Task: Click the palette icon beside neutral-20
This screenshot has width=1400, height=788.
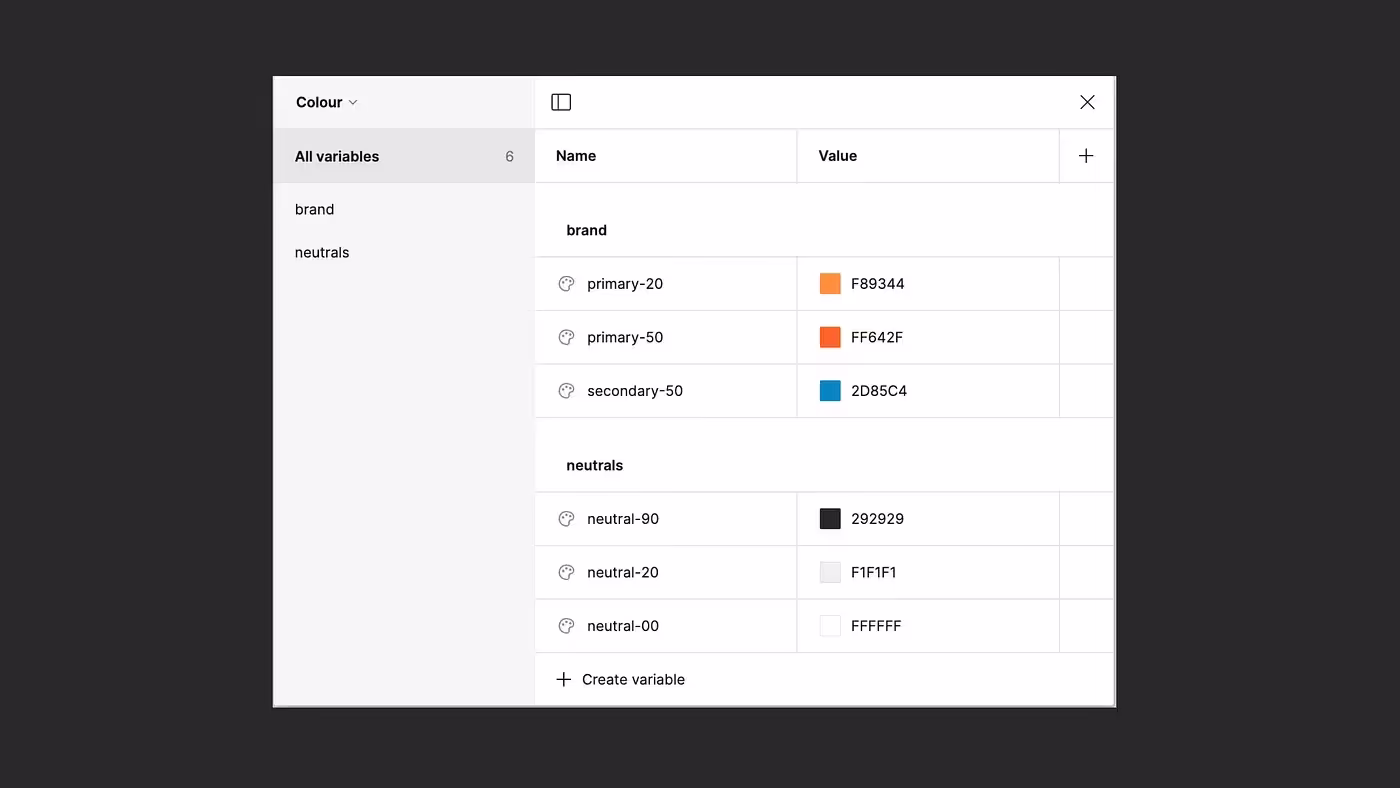Action: pos(566,573)
